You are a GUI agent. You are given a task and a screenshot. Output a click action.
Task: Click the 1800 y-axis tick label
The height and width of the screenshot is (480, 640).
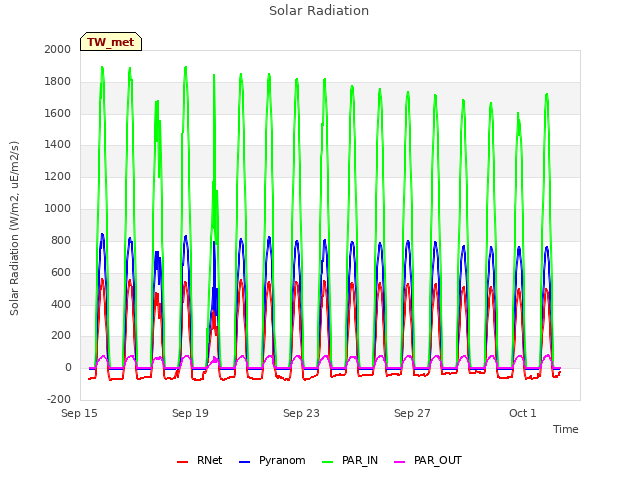point(58,82)
